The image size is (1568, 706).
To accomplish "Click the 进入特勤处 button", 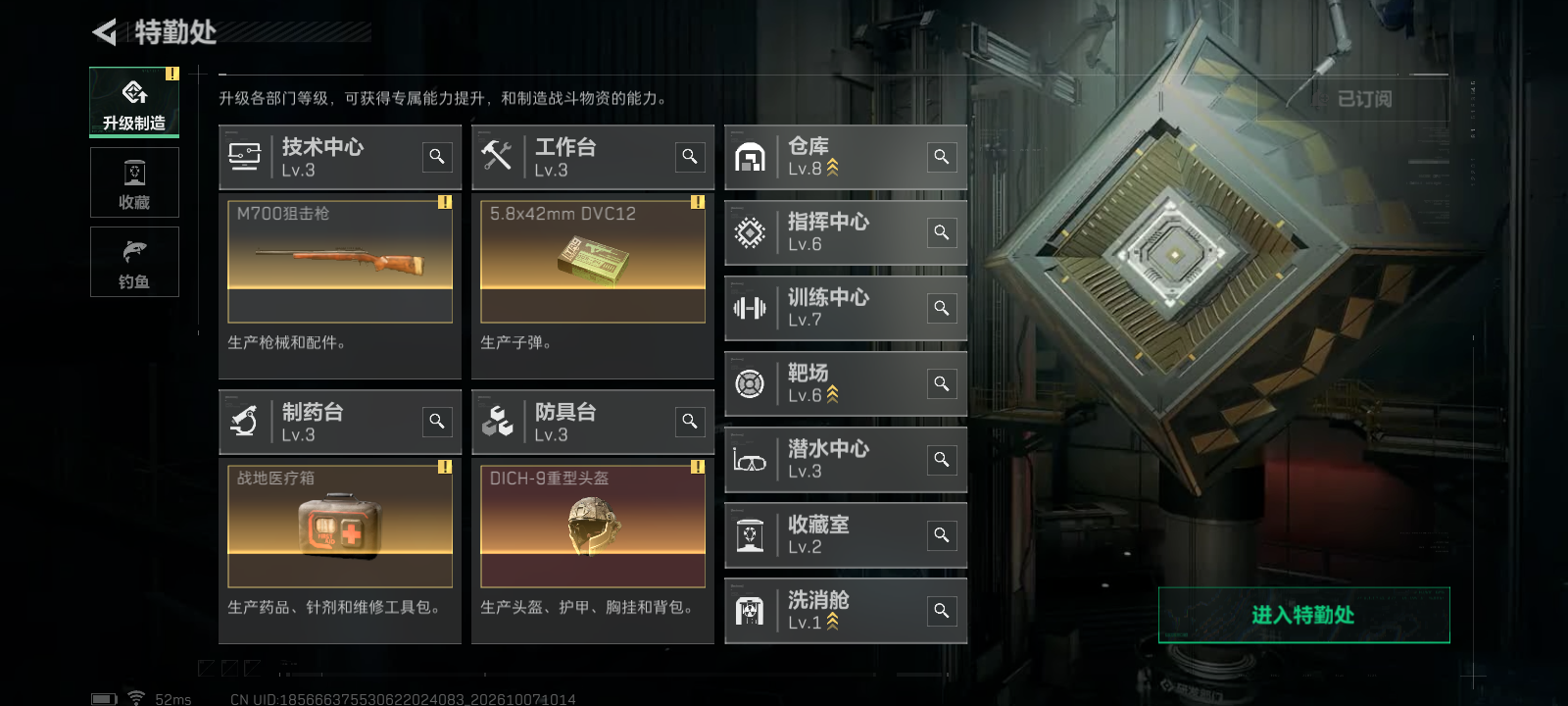I will click(1303, 615).
